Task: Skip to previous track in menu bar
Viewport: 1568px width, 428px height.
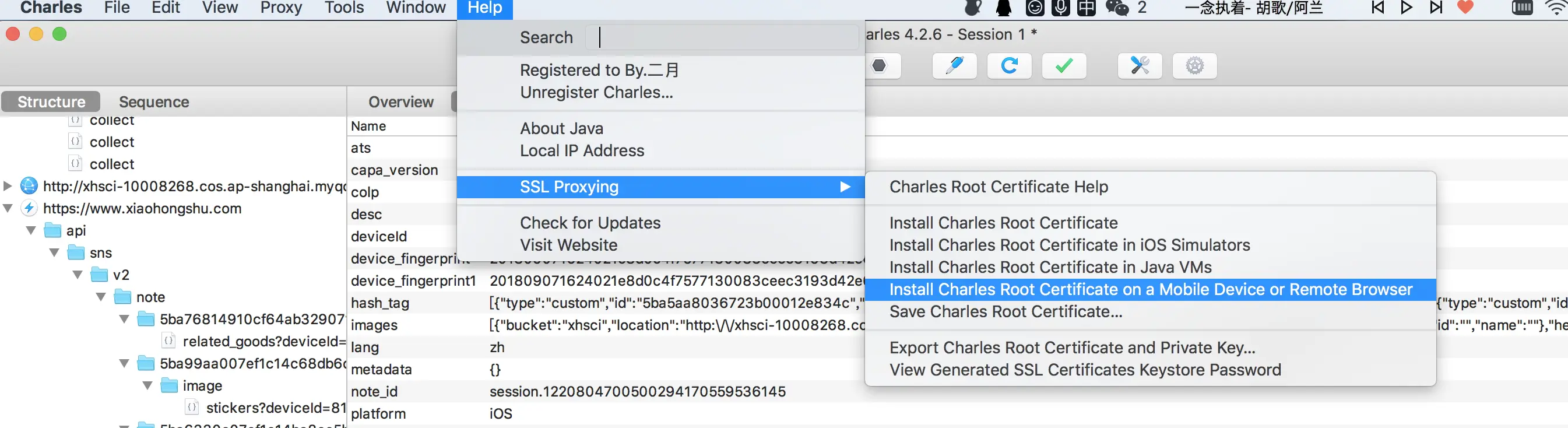Action: 1377,8
